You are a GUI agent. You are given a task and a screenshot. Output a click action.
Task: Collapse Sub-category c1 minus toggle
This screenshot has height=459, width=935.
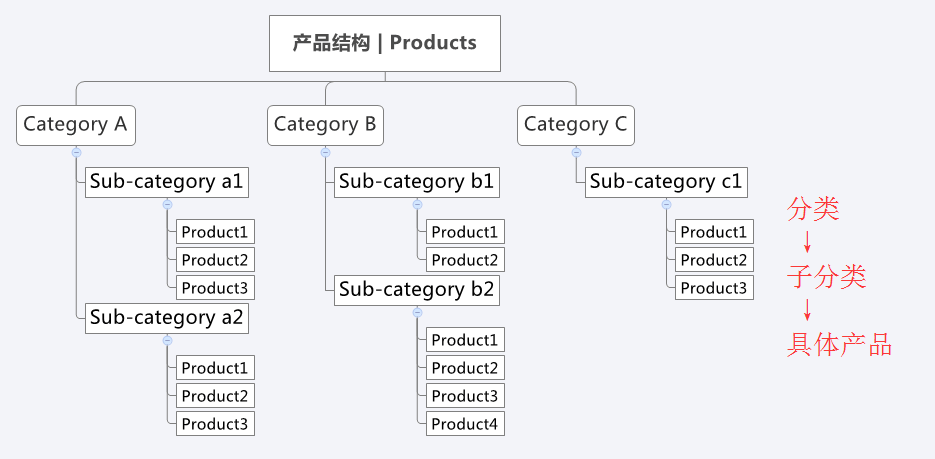(667, 204)
